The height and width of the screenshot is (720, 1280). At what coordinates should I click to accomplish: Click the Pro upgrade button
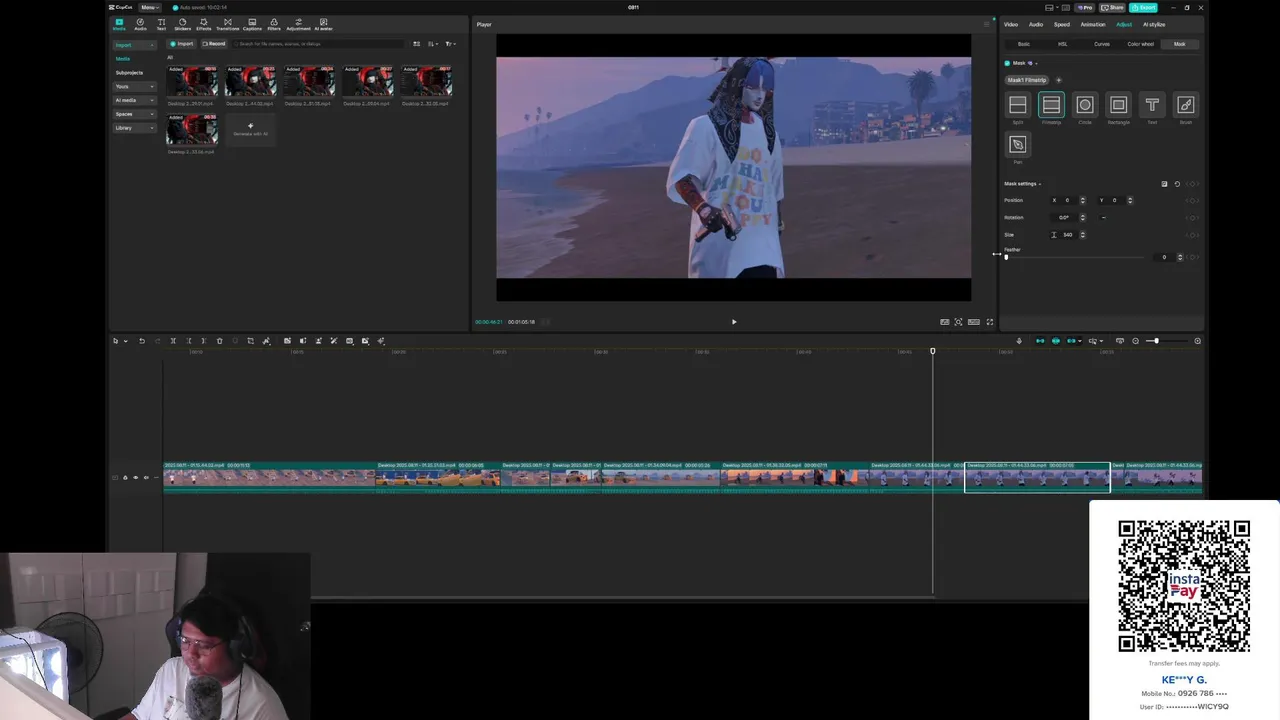coord(1085,7)
